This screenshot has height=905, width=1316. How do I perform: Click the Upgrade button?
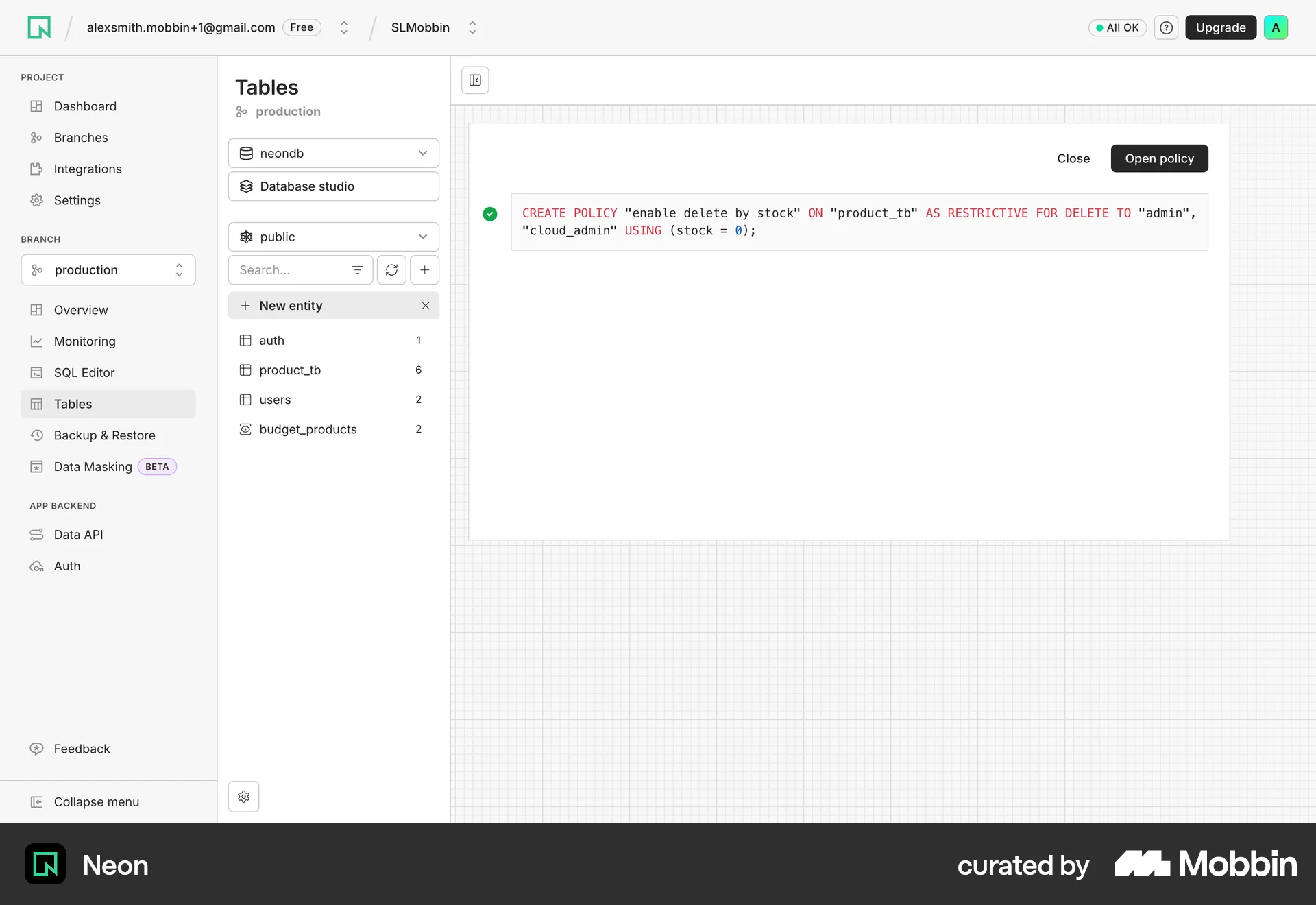point(1221,27)
